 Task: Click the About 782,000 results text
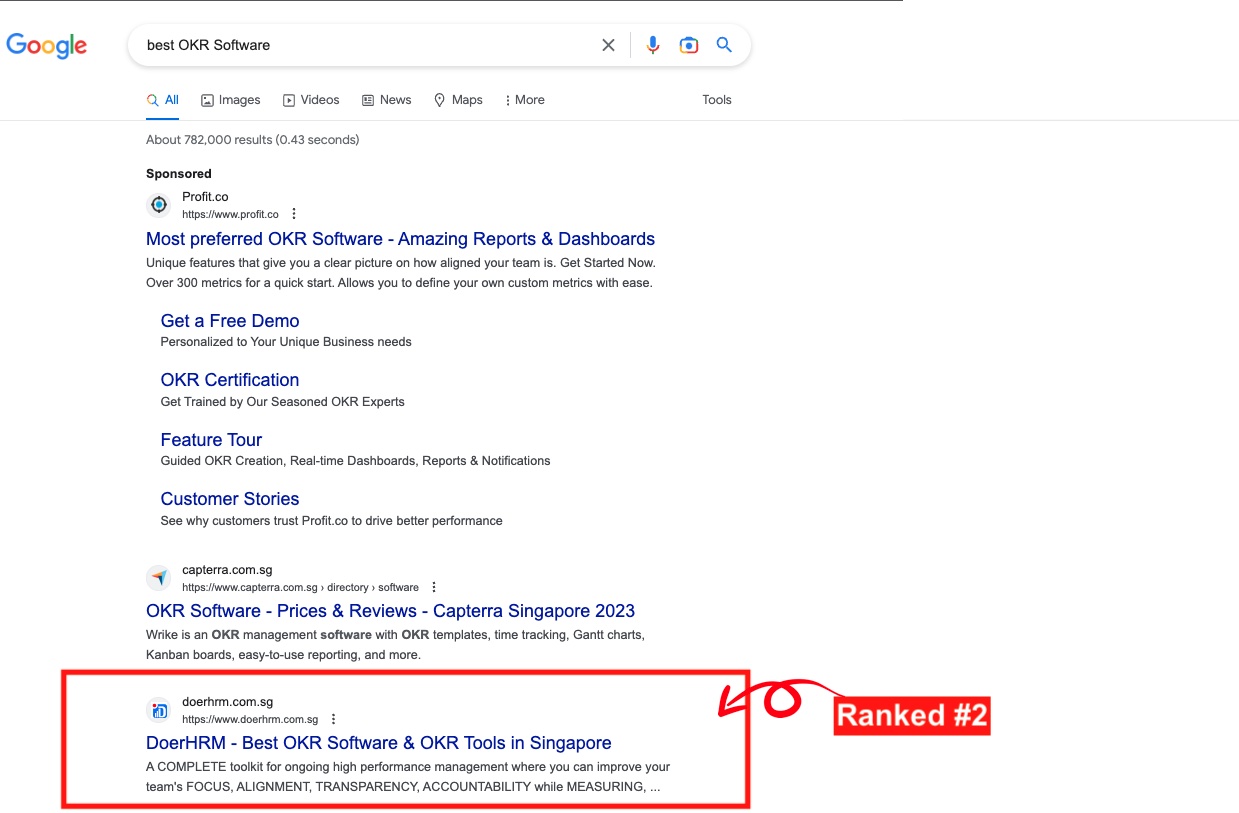(252, 140)
